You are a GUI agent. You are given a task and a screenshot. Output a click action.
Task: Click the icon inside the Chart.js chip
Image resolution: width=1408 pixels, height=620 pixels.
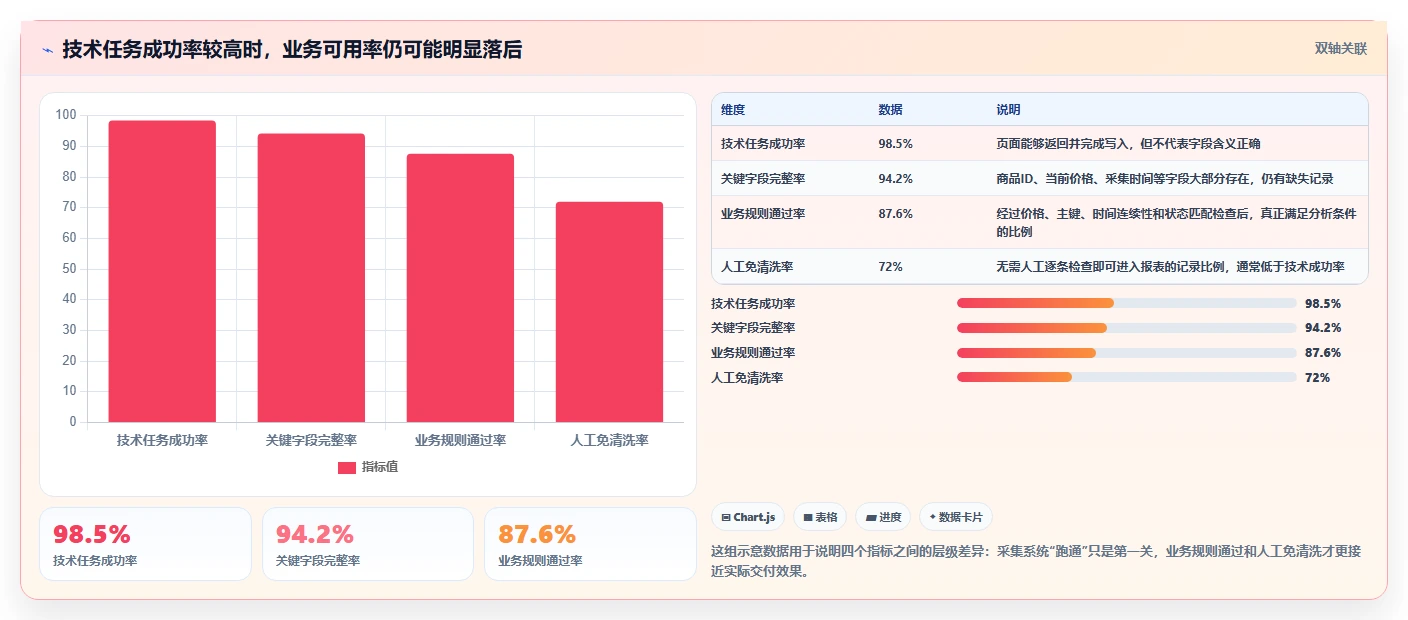(726, 517)
